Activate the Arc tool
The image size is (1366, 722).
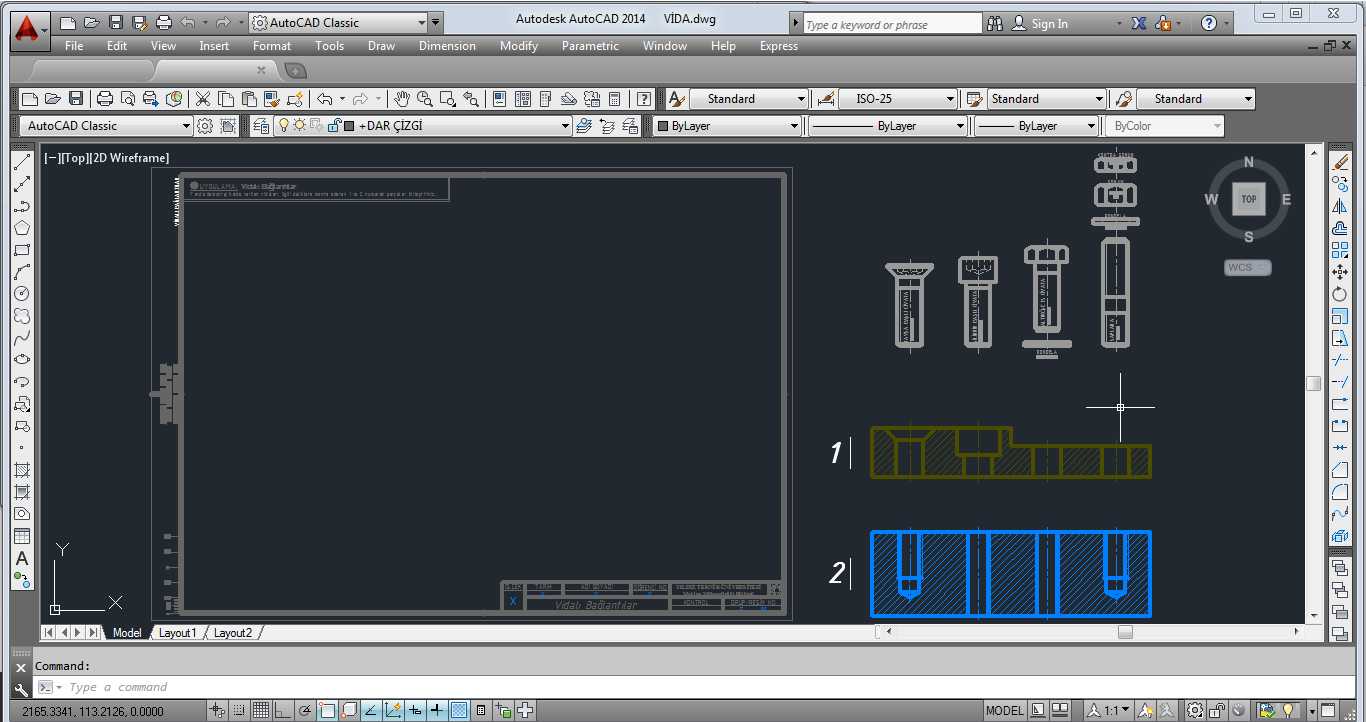pyautogui.click(x=22, y=272)
